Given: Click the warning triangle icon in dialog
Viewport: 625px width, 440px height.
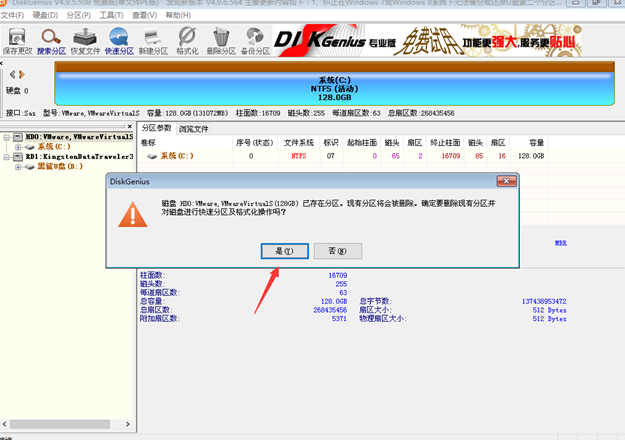Looking at the screenshot, I should (133, 215).
